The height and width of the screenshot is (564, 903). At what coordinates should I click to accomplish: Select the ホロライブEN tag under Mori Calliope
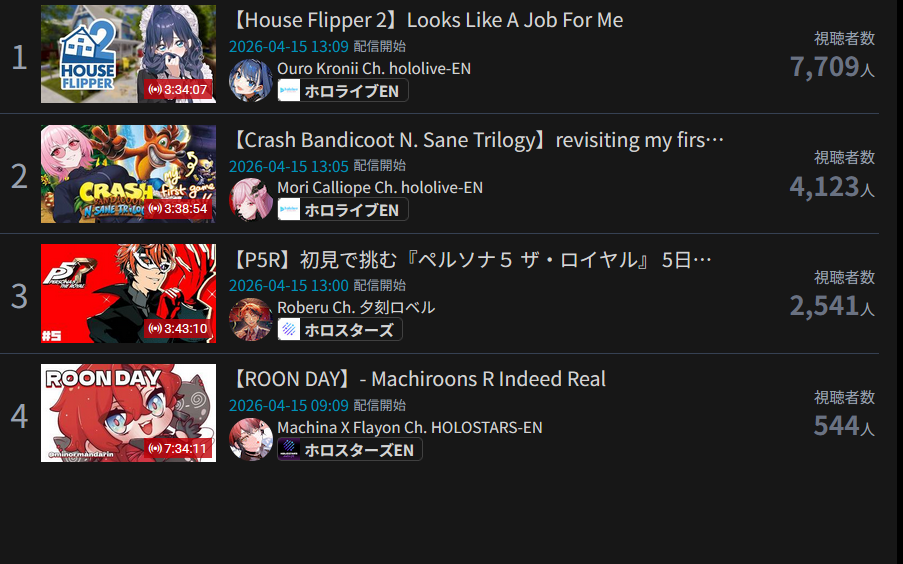click(343, 210)
